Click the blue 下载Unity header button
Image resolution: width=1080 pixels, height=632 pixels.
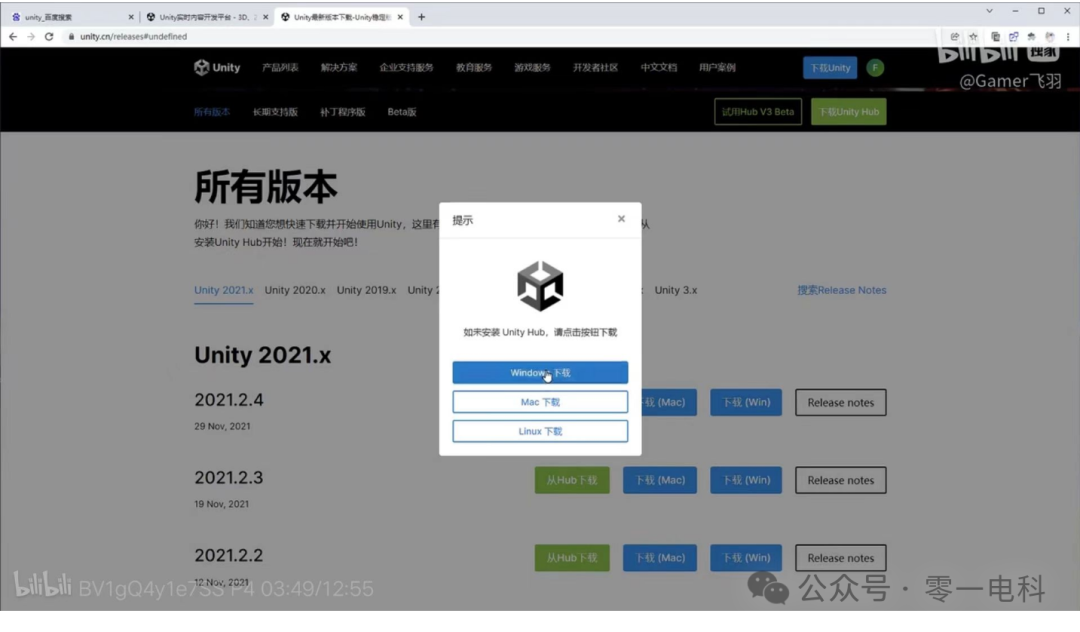tap(830, 67)
